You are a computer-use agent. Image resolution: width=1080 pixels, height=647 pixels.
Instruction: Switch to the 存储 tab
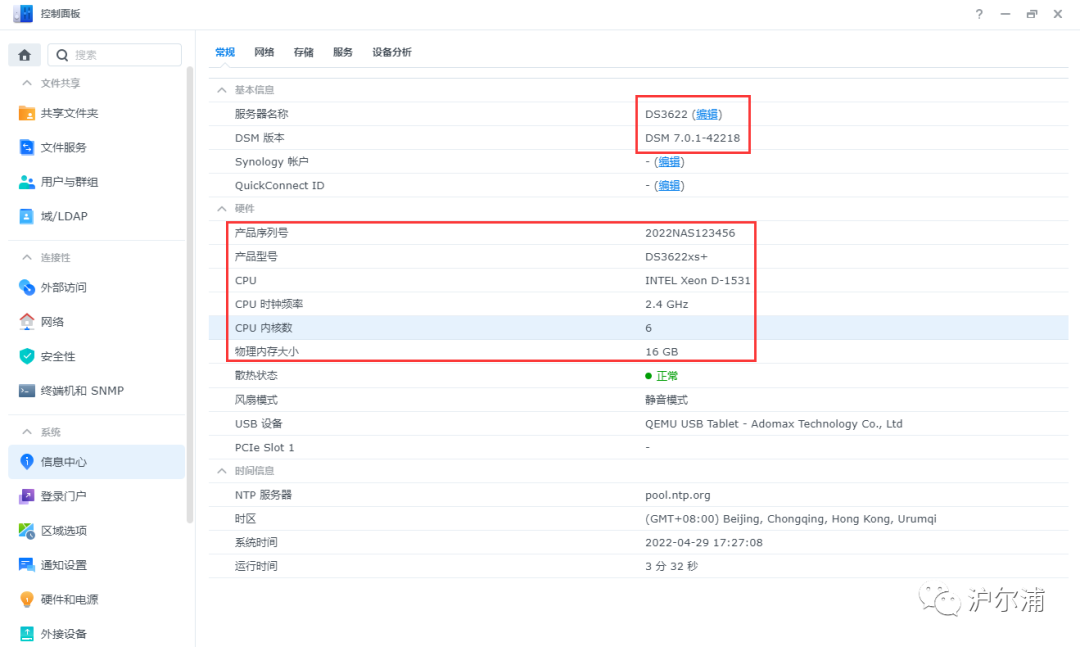point(304,51)
